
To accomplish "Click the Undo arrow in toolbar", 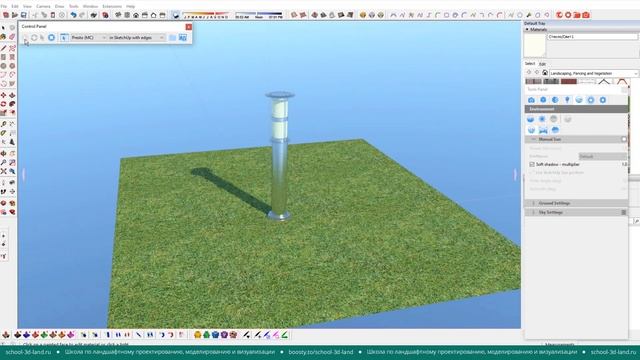I will pos(73,15).
